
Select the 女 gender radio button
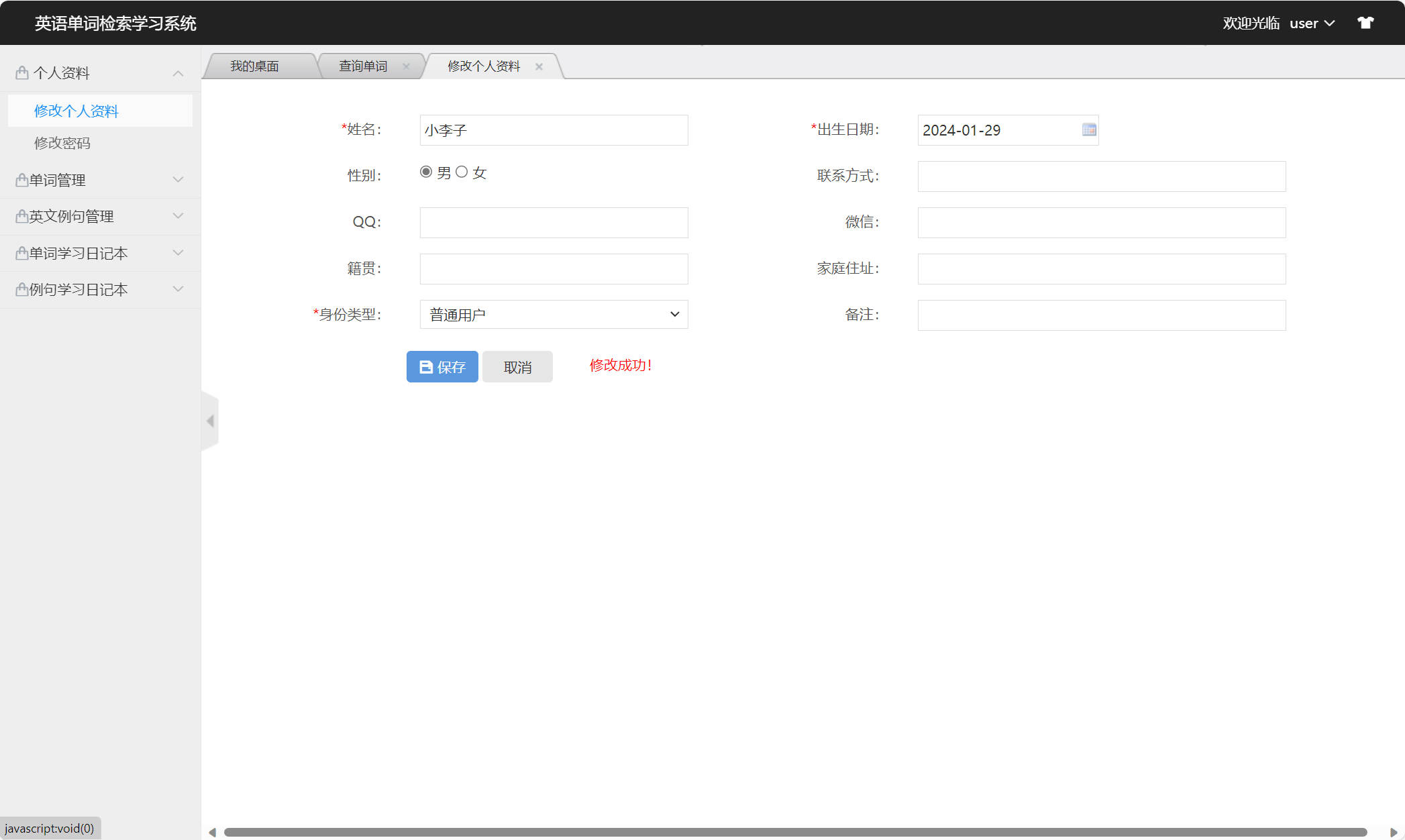pyautogui.click(x=462, y=172)
